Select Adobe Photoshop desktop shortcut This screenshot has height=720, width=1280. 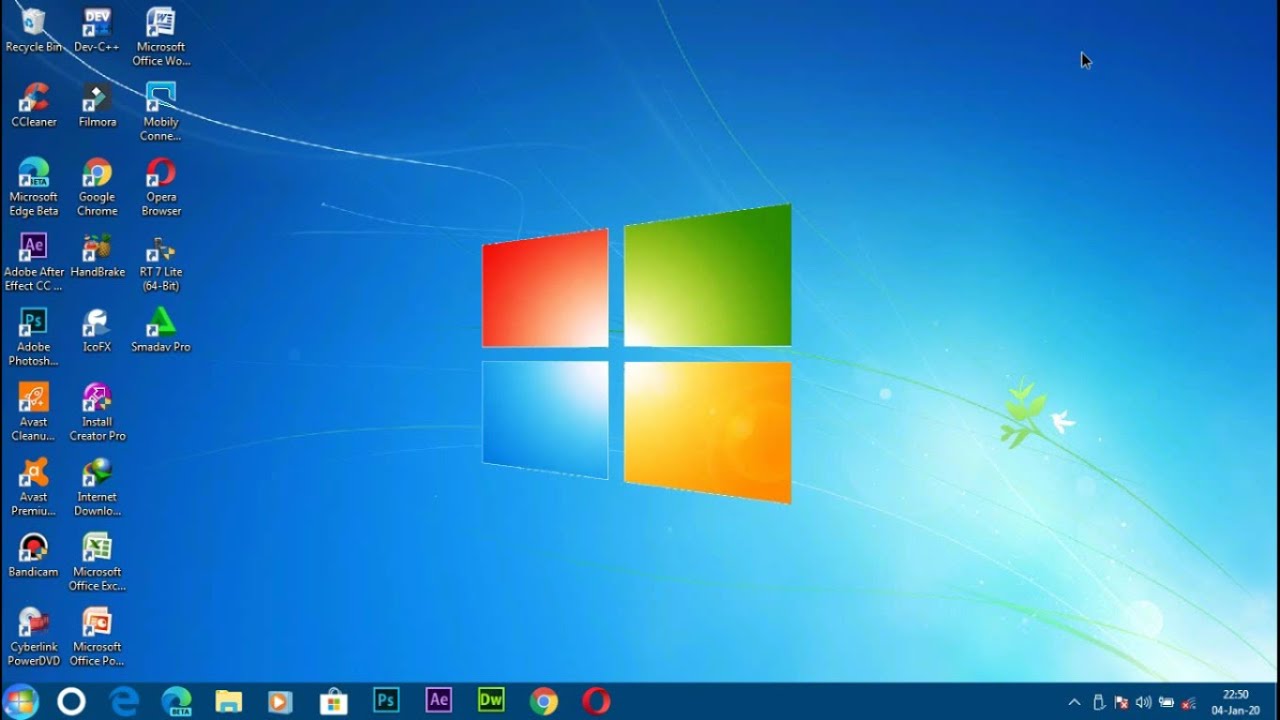pyautogui.click(x=33, y=337)
